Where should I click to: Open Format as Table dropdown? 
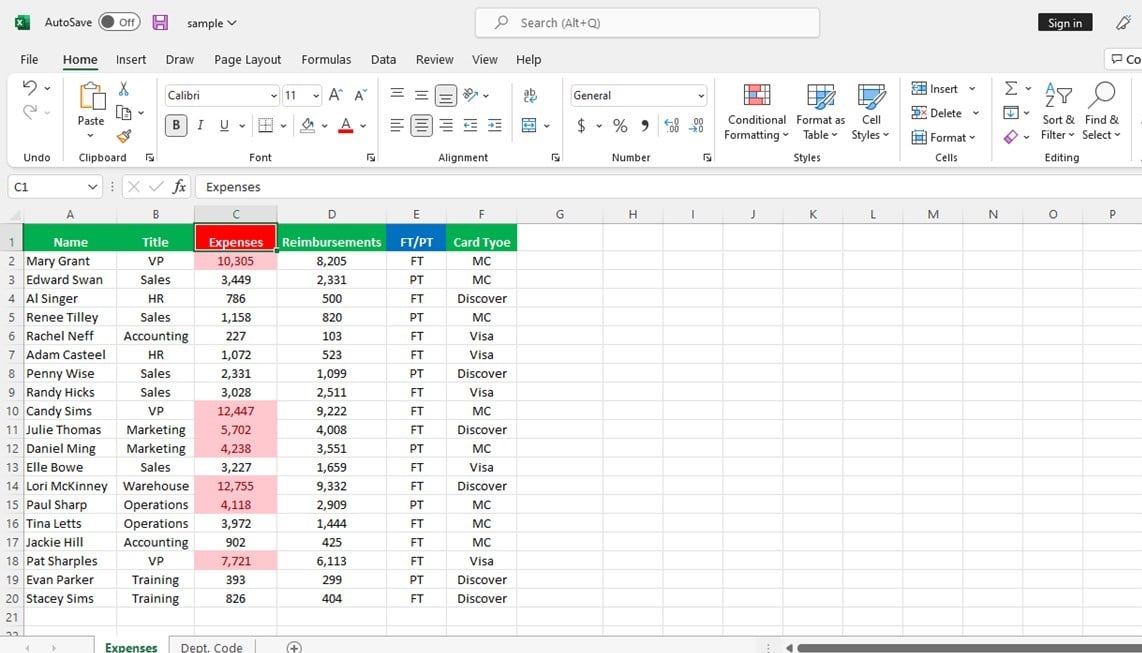click(820, 112)
